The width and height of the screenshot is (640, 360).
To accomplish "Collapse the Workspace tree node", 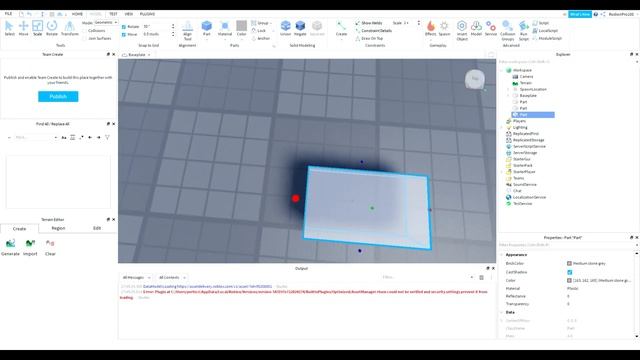I will tap(502, 70).
